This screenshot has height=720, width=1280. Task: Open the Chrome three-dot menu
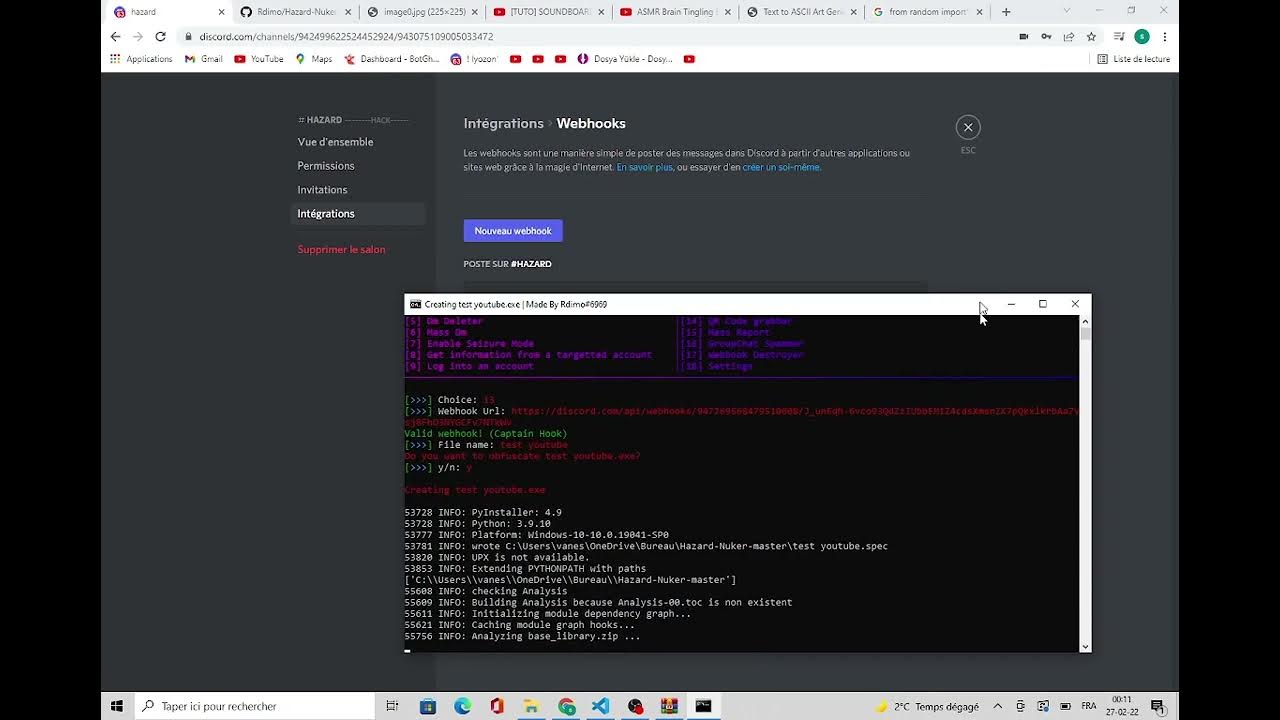[1165, 36]
